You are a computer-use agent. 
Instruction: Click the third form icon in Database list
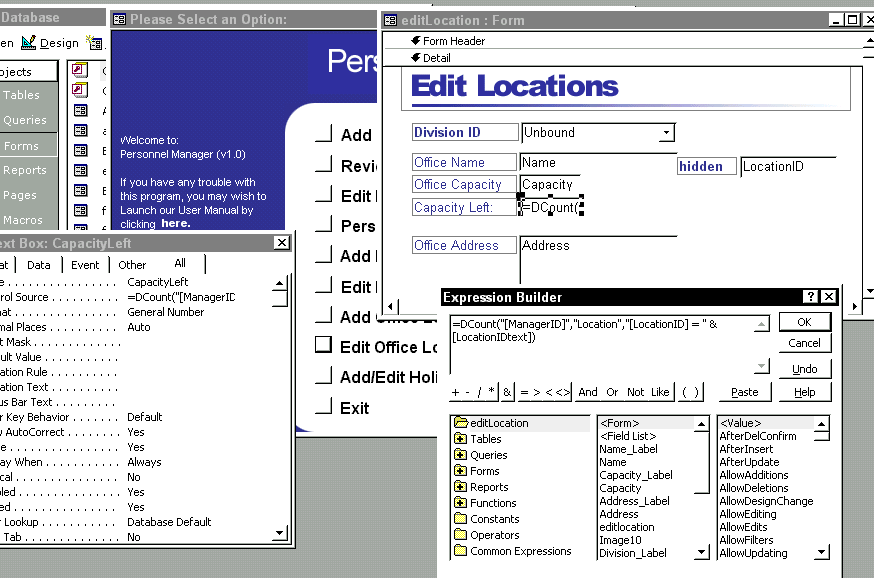81,150
